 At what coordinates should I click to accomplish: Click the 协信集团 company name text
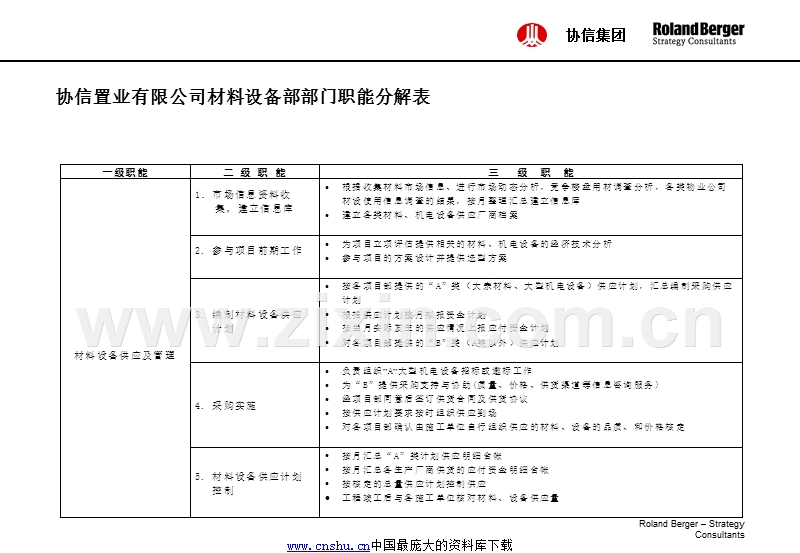pos(595,35)
